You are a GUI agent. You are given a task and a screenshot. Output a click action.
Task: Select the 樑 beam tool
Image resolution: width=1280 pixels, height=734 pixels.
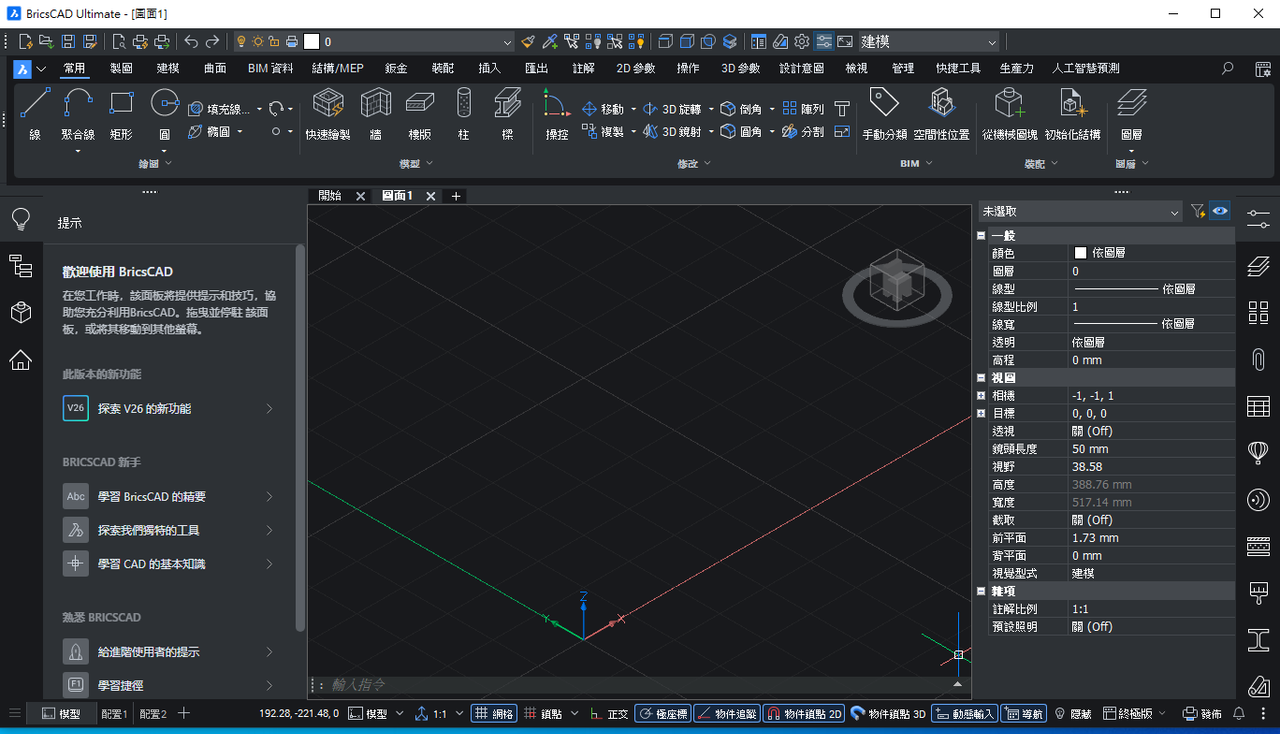pyautogui.click(x=507, y=114)
